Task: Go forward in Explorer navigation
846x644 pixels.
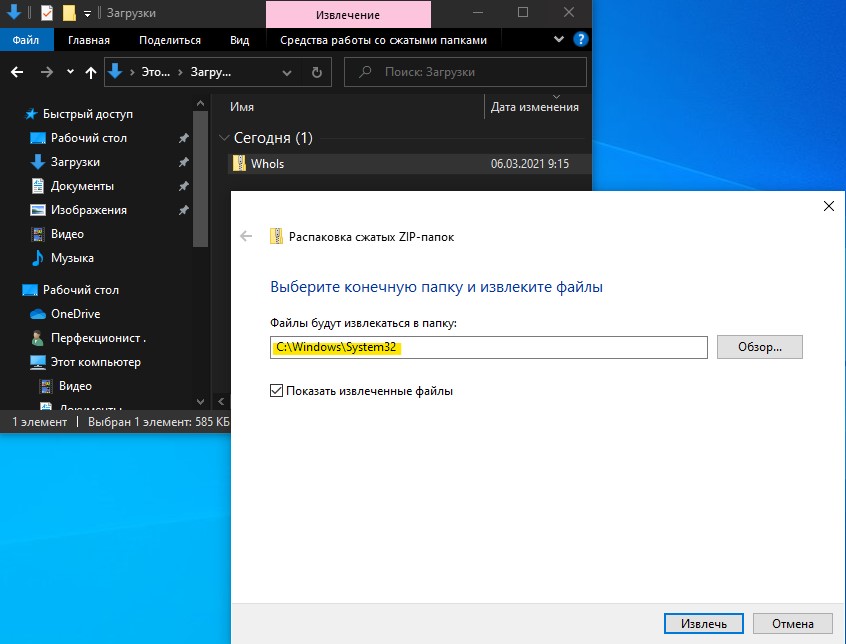Action: [47, 72]
